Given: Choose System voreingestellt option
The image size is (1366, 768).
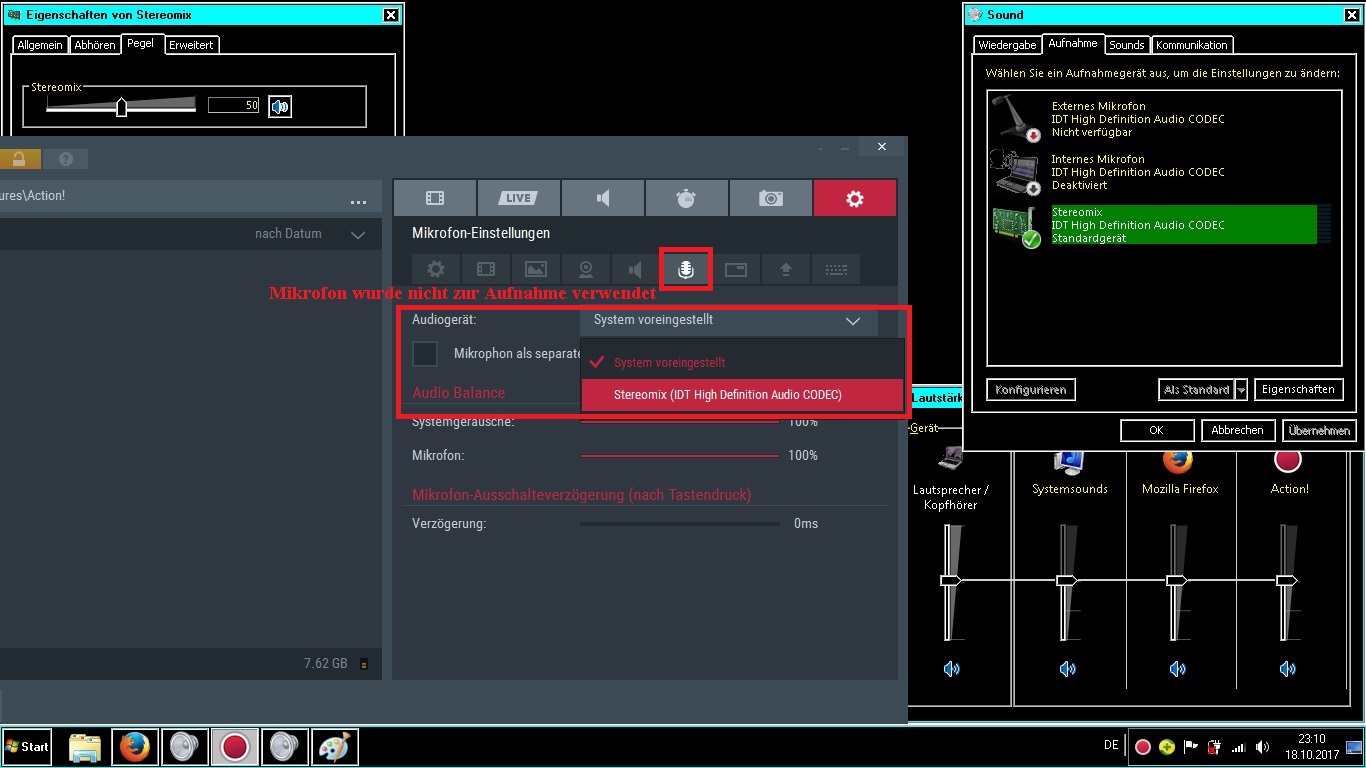Looking at the screenshot, I should point(742,362).
